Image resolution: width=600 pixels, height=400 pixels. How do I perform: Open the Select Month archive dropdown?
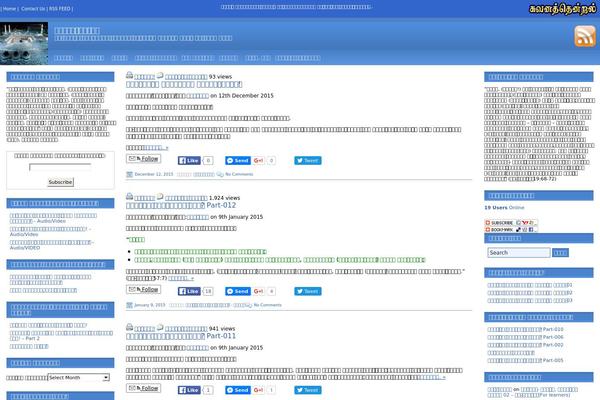tap(79, 377)
